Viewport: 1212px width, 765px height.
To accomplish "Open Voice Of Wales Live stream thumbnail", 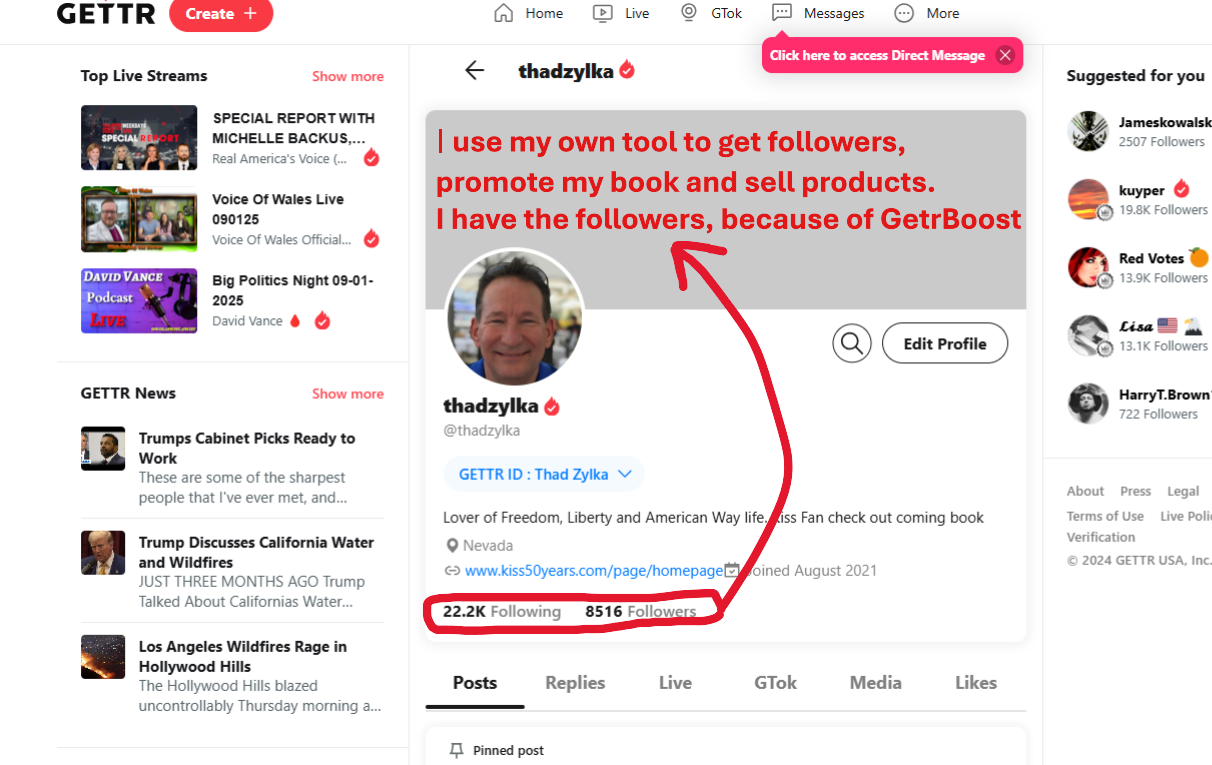I will click(x=139, y=219).
